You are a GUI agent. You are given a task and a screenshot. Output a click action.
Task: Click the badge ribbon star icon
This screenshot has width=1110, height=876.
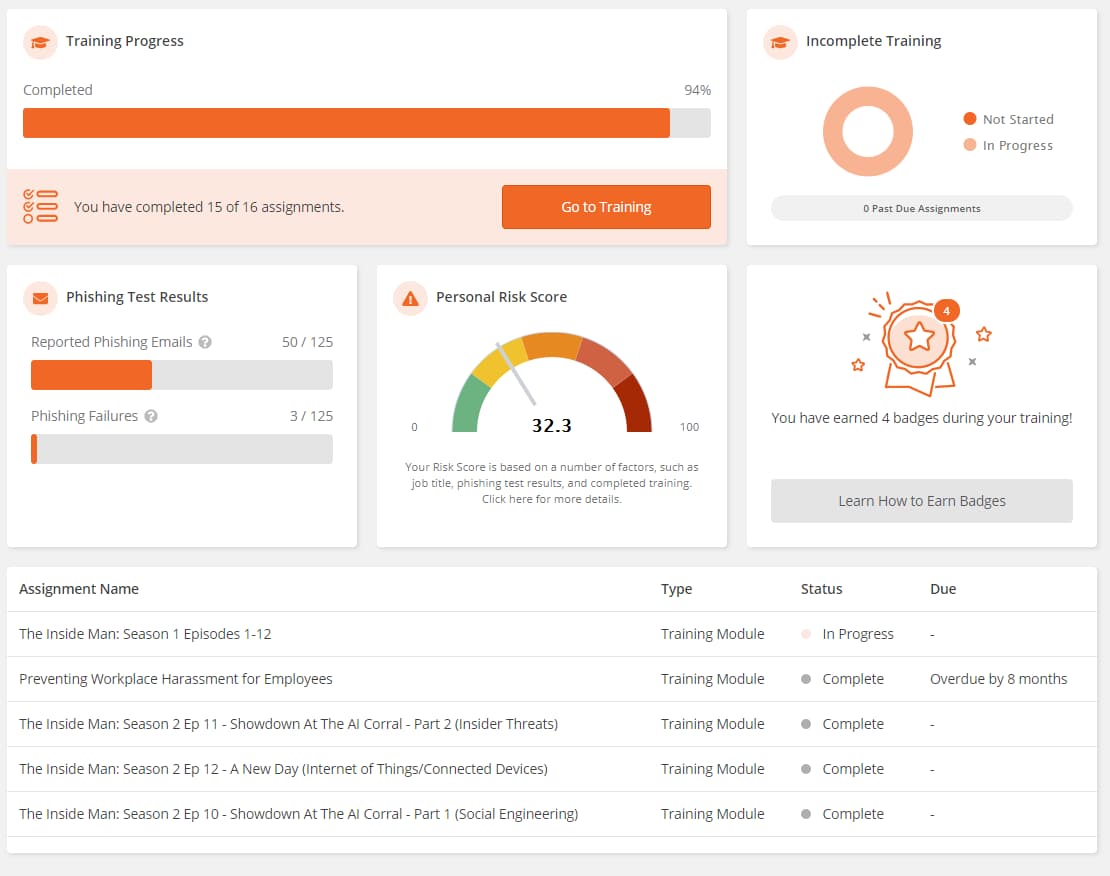pos(919,339)
